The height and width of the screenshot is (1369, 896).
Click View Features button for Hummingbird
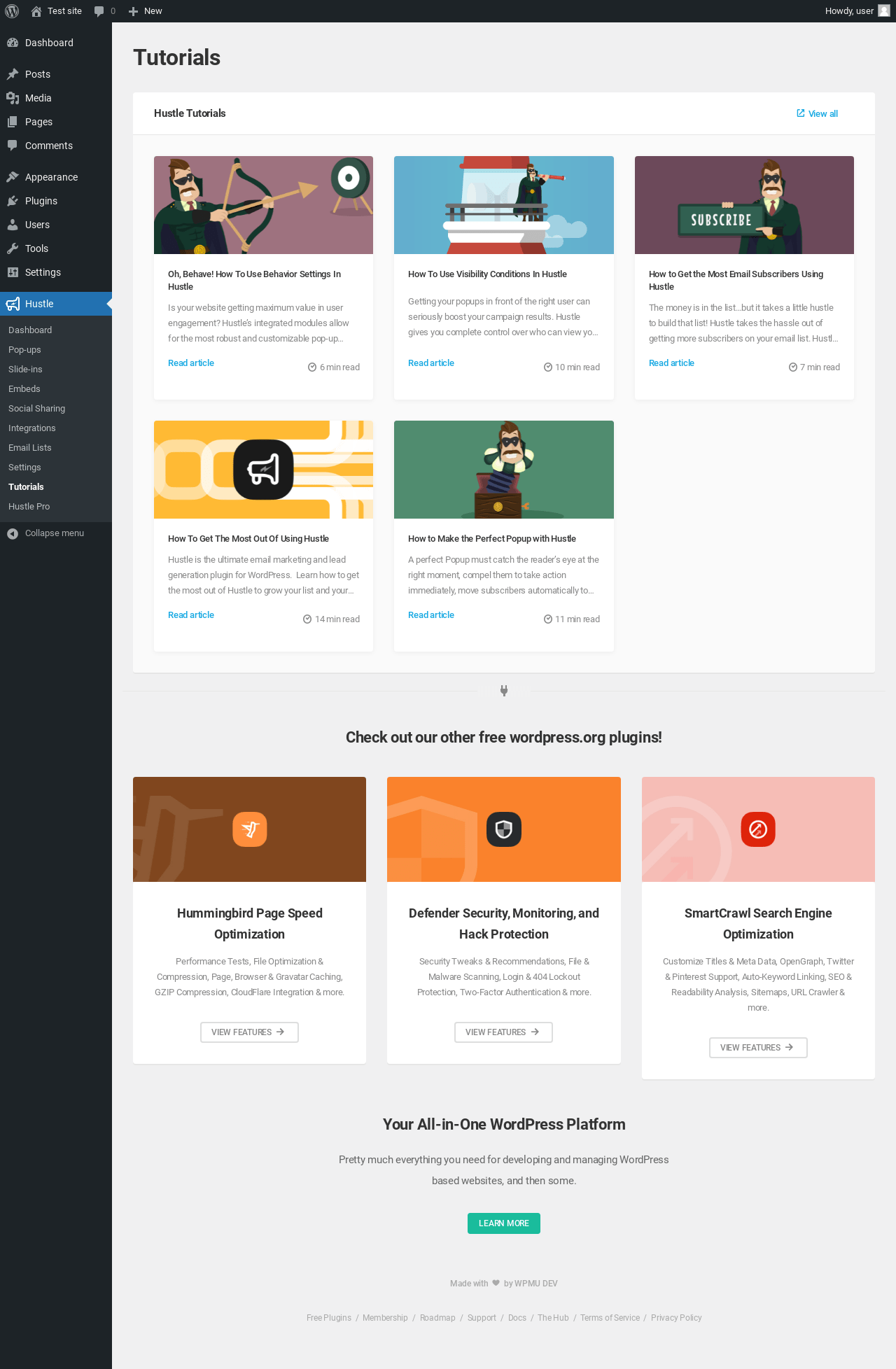(249, 1032)
